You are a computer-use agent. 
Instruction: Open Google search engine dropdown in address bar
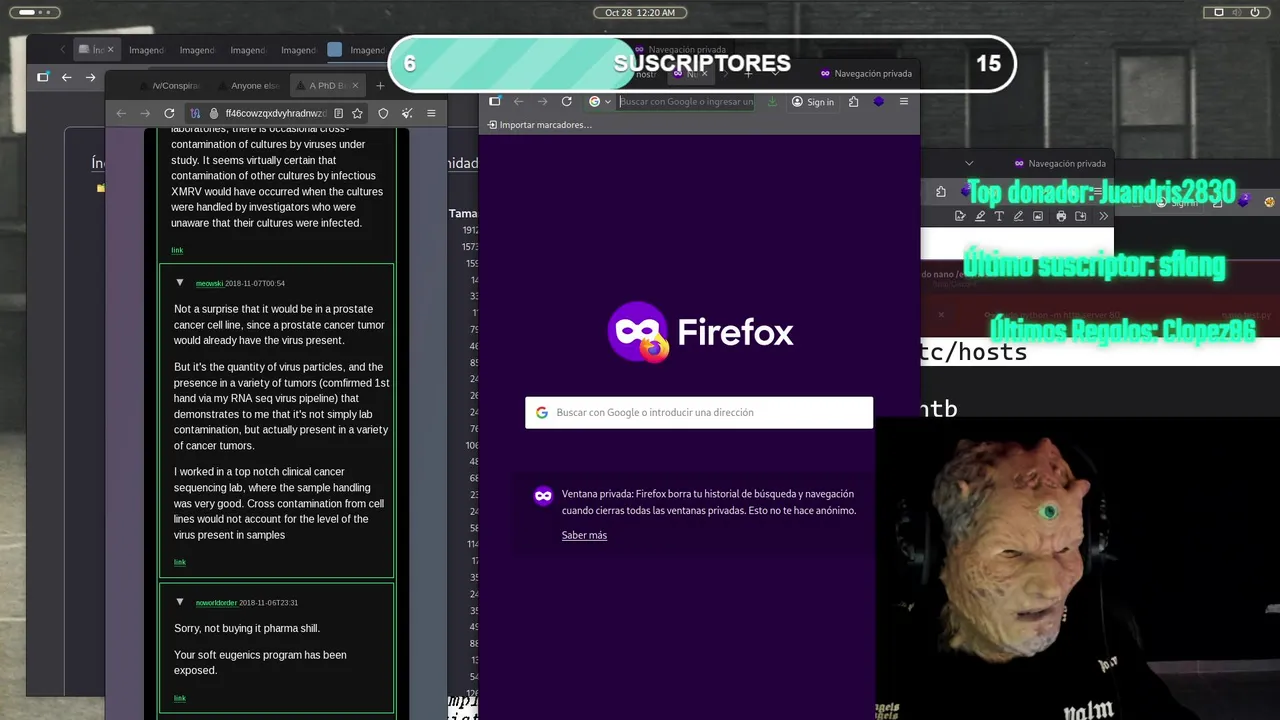click(x=599, y=101)
